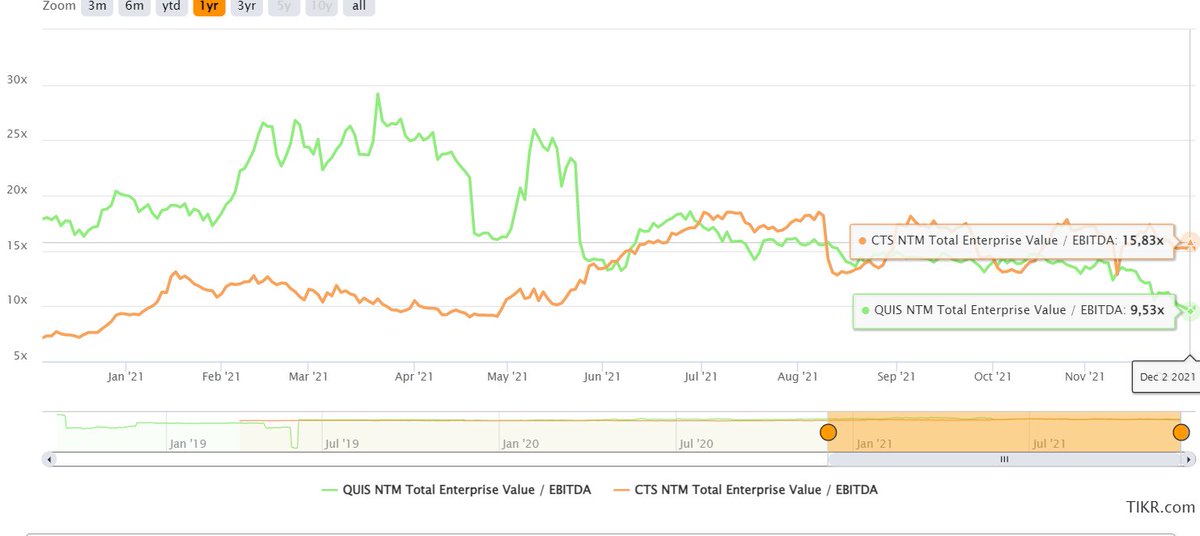The image size is (1200, 536).
Task: Click the Zoom label text
Action: tap(57, 6)
